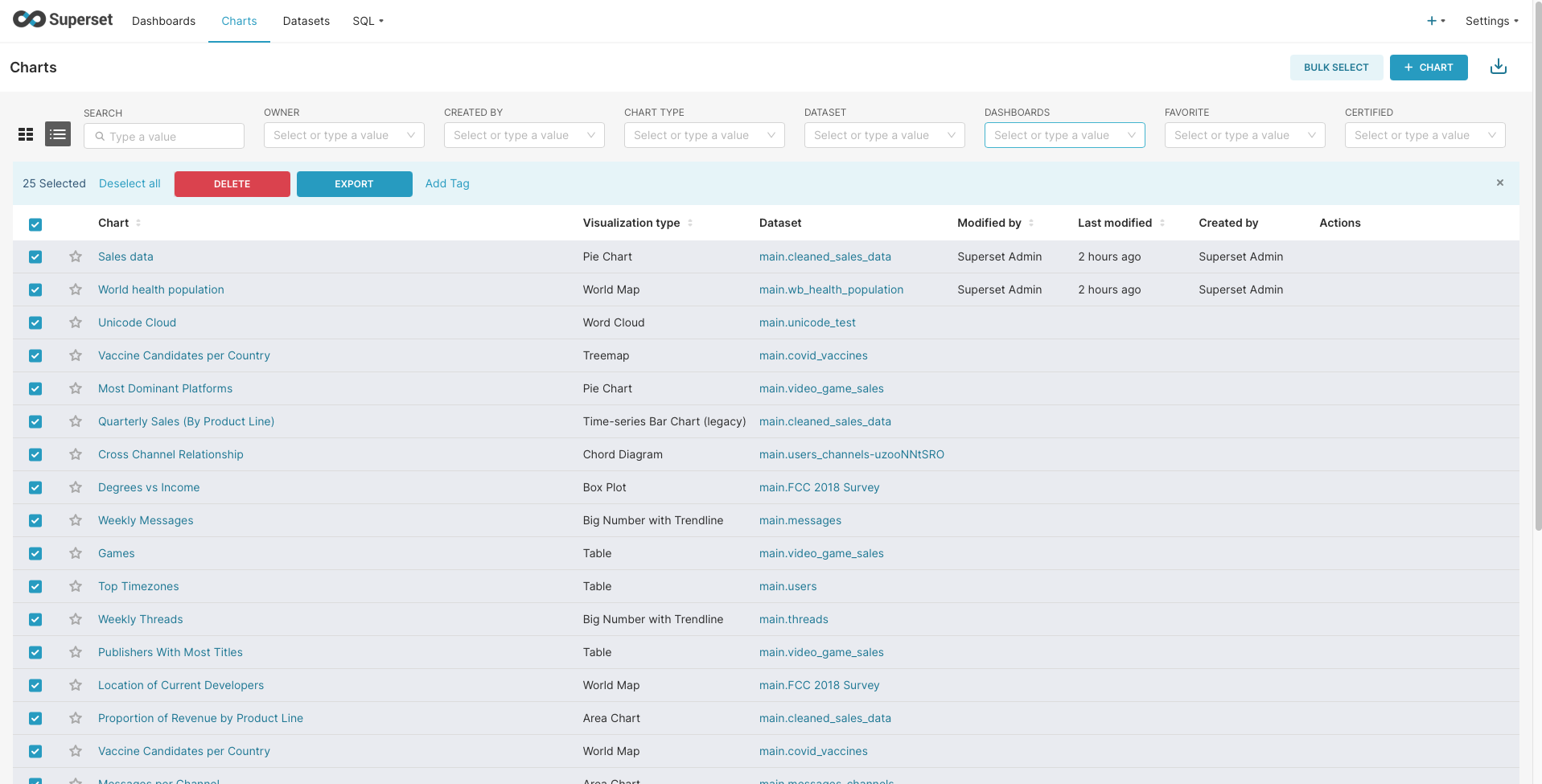Screen dimensions: 1542x784
Task: Open the Datasets tab
Action: (x=306, y=21)
